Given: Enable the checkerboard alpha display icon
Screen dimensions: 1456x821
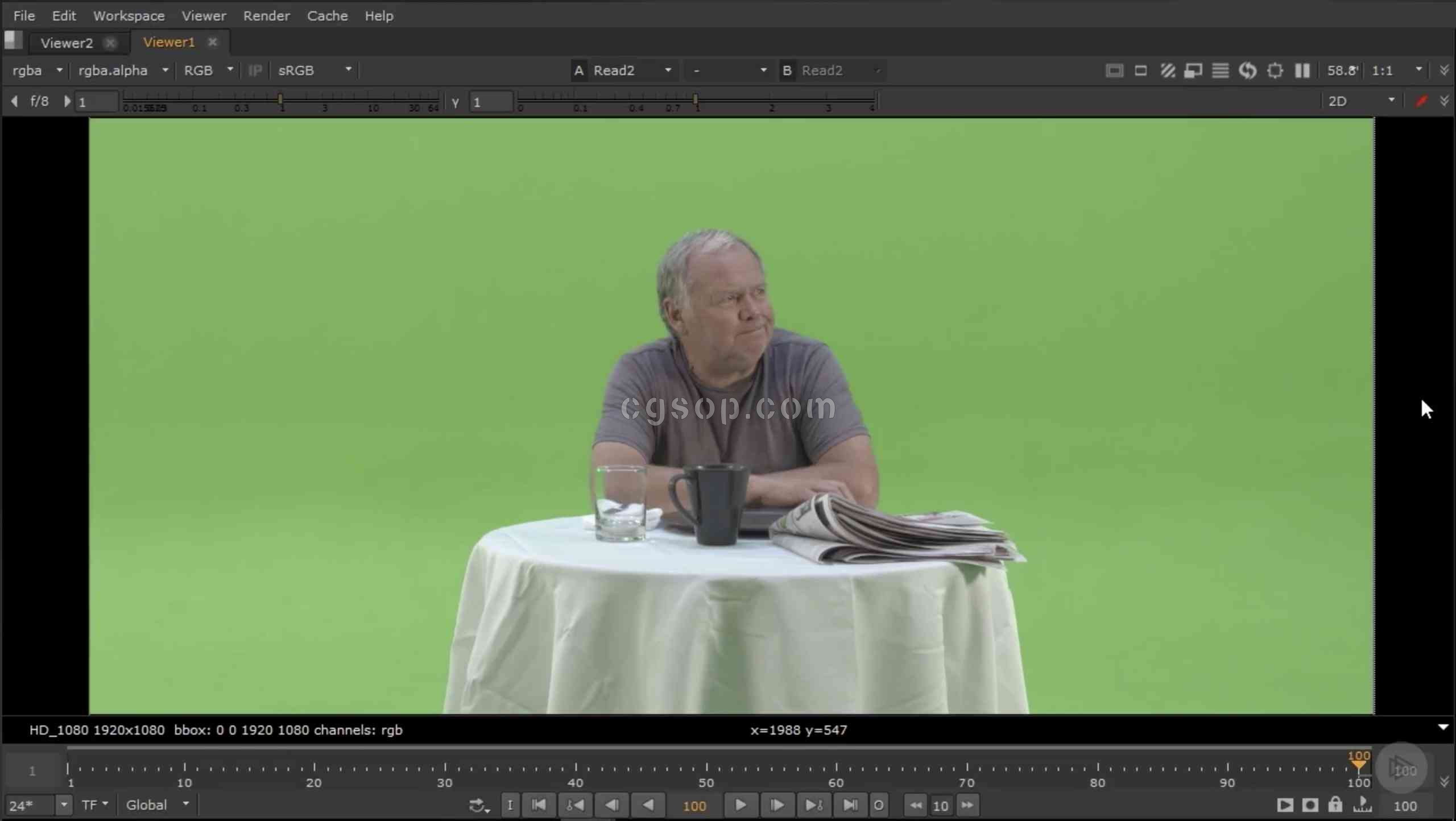Looking at the screenshot, I should click(x=1167, y=70).
